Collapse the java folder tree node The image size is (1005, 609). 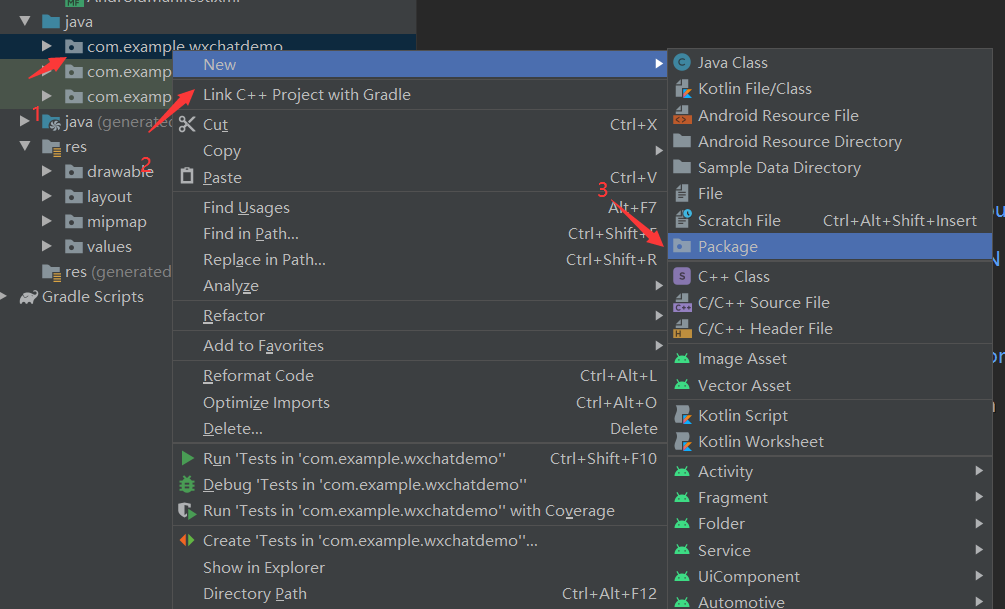25,21
